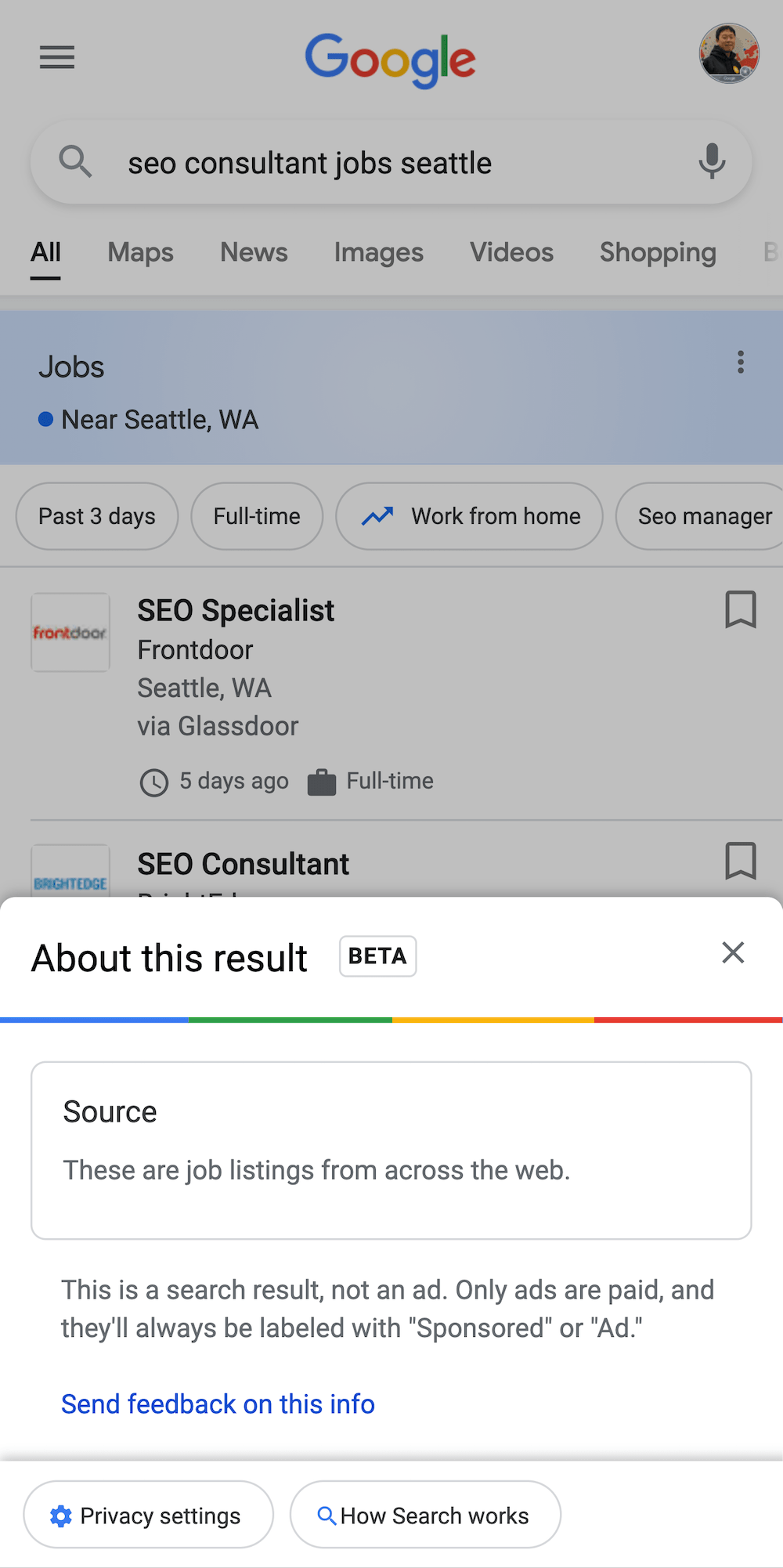Start voice search with microphone
This screenshot has width=783, height=1568.
tap(712, 161)
